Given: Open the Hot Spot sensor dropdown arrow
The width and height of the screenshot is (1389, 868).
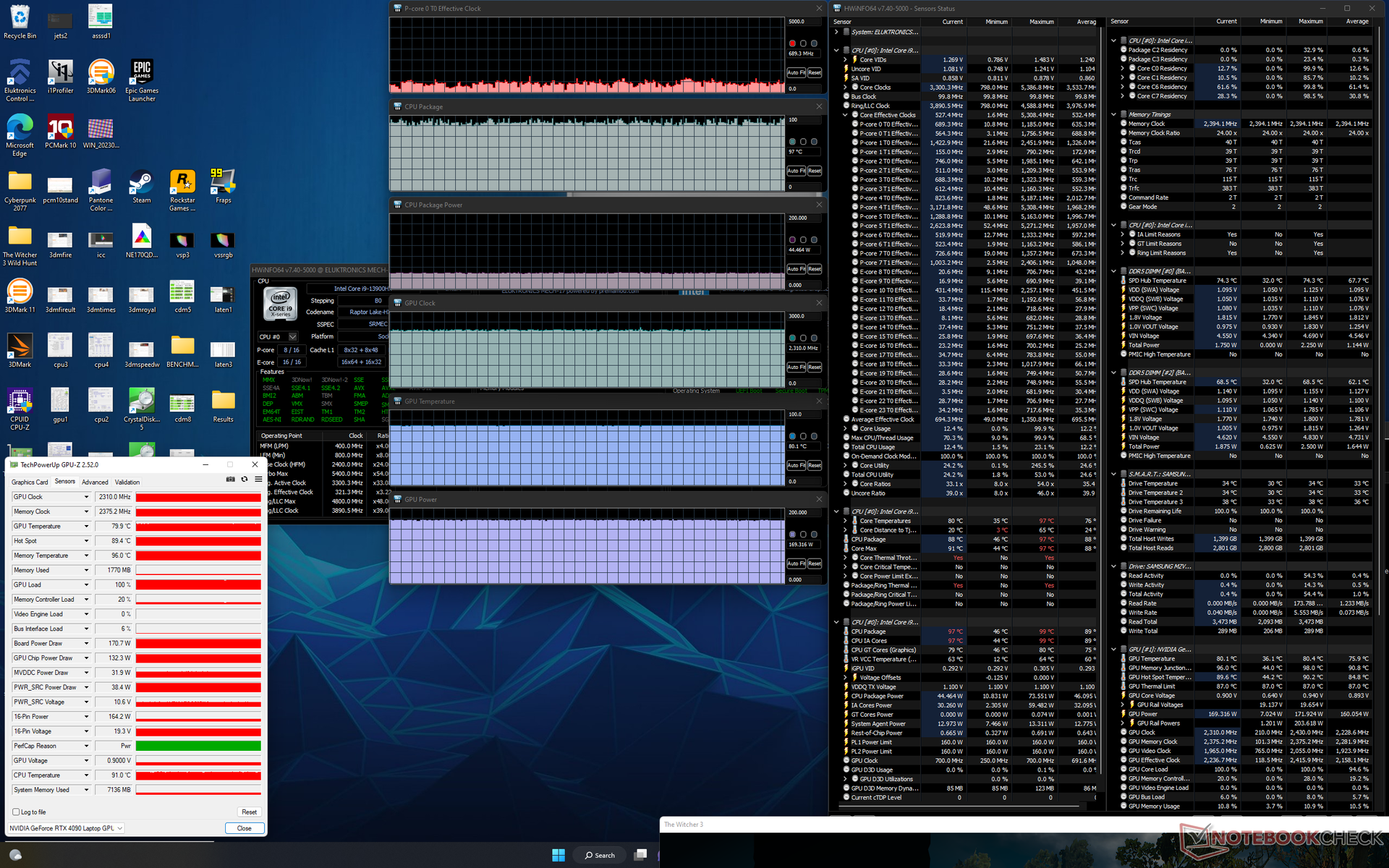Looking at the screenshot, I should point(87,541).
